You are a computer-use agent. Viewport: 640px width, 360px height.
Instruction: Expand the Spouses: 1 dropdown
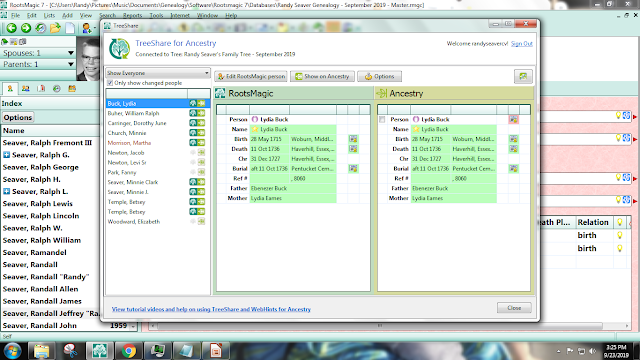[x=71, y=53]
